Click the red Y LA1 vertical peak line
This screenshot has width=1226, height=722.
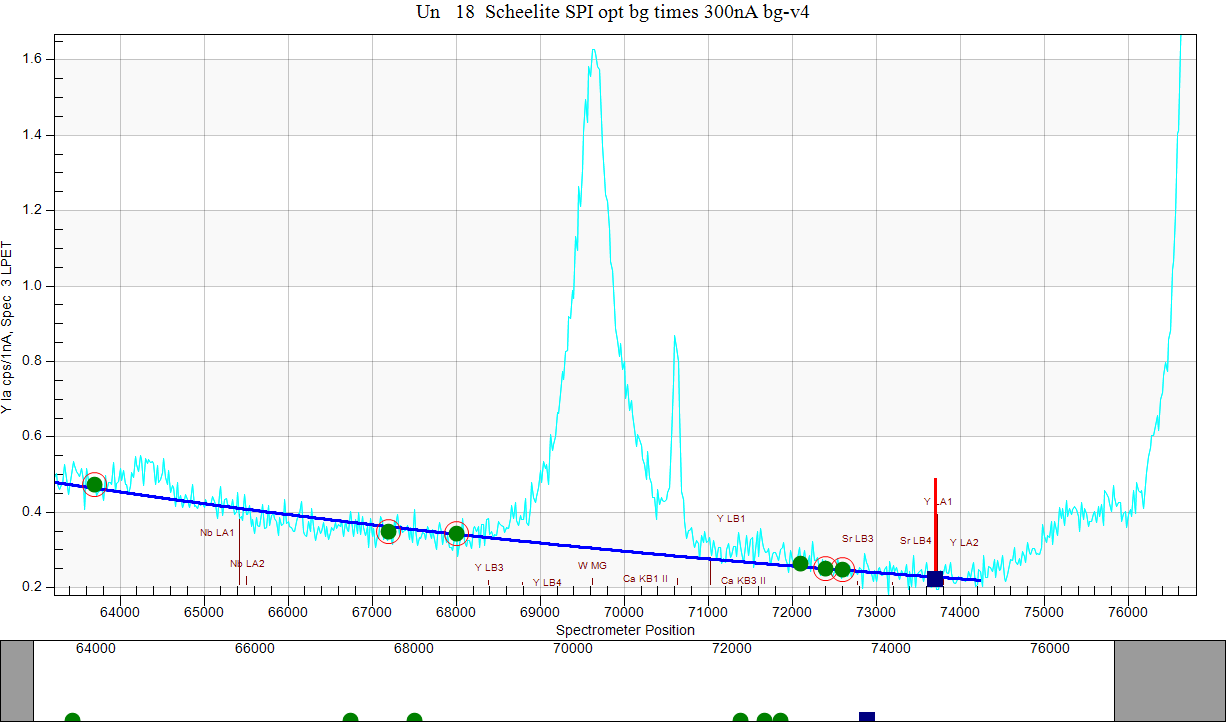tap(935, 530)
